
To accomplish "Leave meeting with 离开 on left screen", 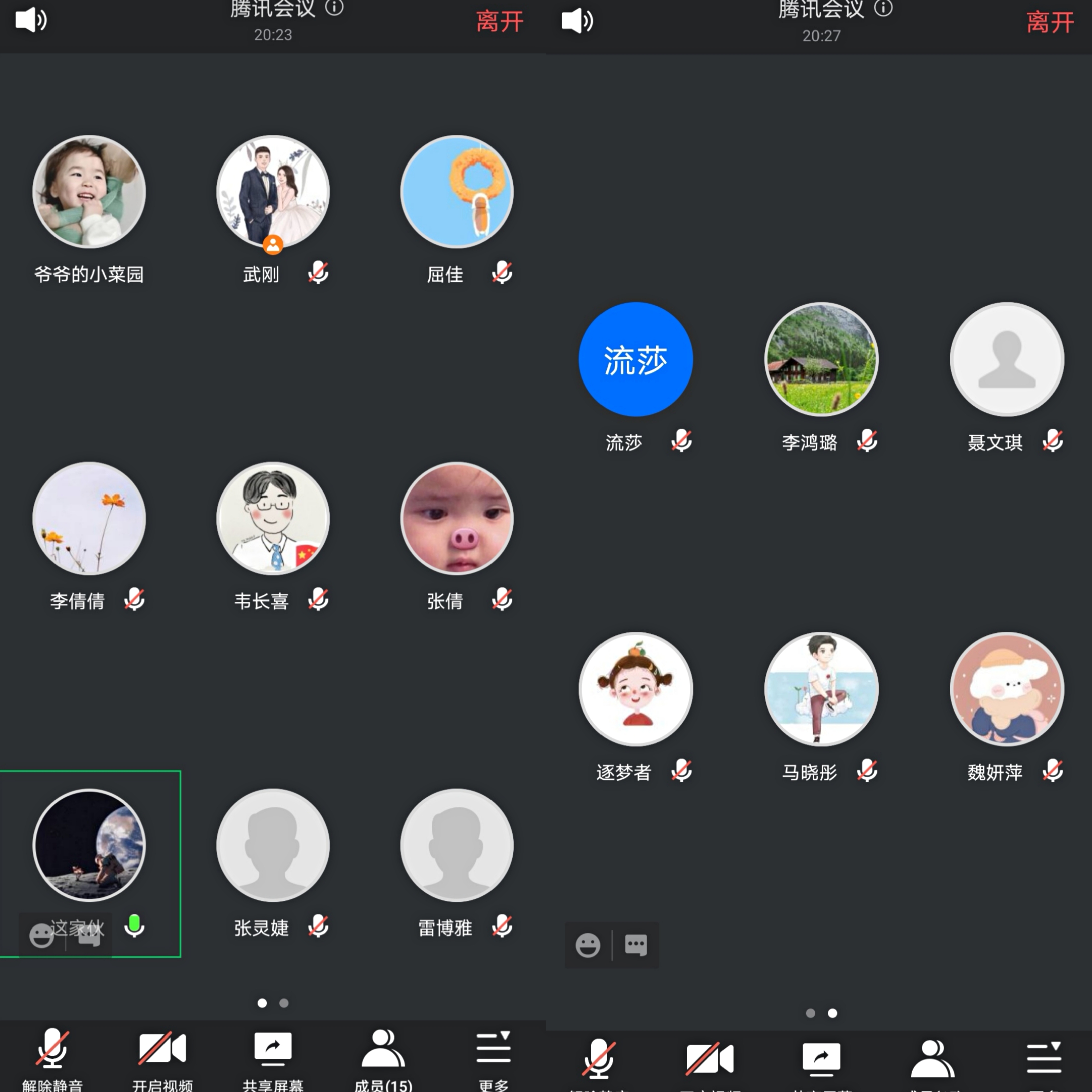I will [x=500, y=22].
